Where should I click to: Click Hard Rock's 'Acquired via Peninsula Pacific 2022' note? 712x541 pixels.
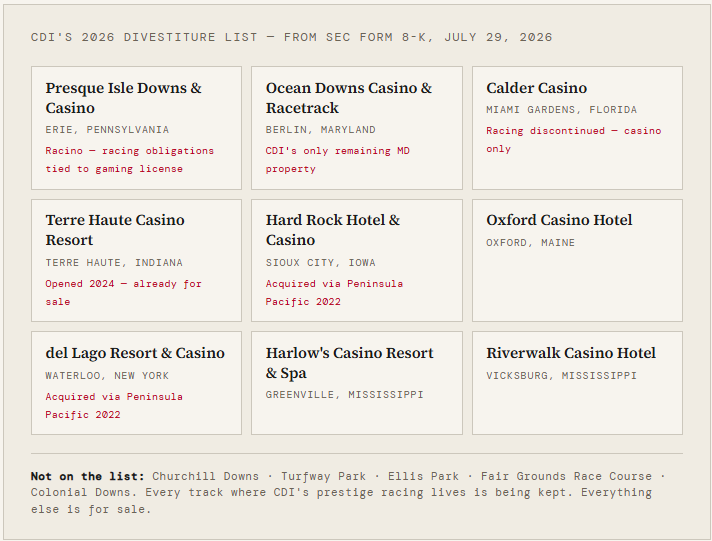click(x=334, y=293)
